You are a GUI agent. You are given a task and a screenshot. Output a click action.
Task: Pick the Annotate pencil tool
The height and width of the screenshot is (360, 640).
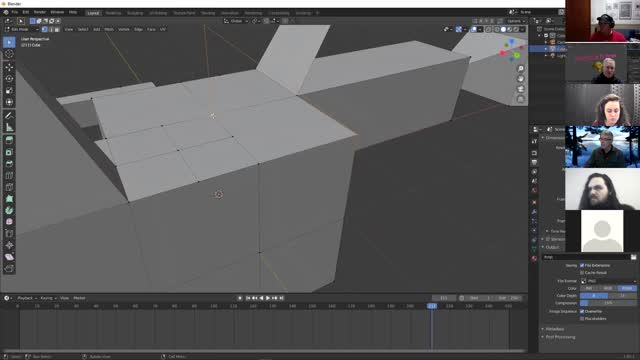click(9, 116)
